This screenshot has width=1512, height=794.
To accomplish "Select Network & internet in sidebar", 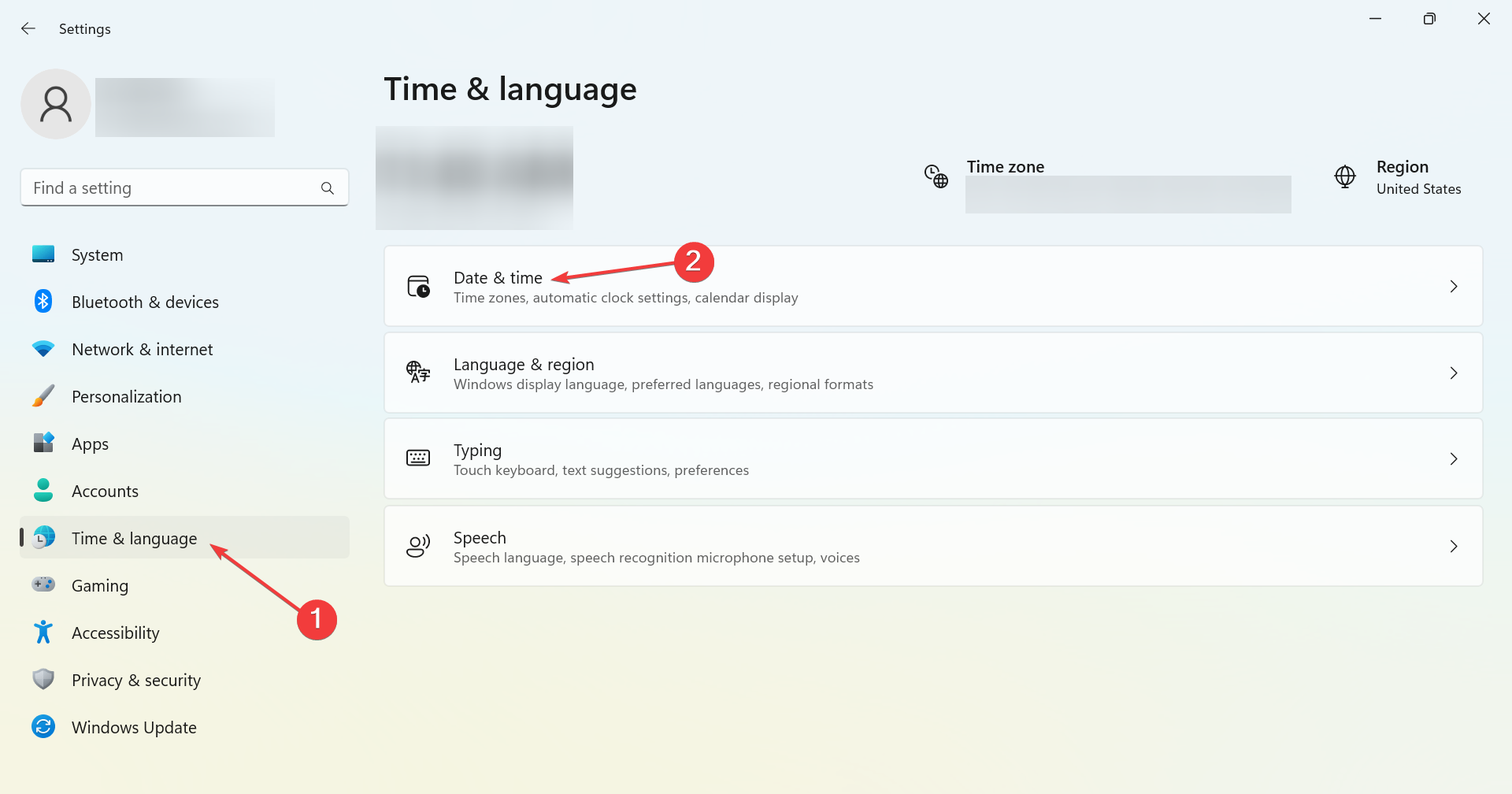I will pos(184,349).
